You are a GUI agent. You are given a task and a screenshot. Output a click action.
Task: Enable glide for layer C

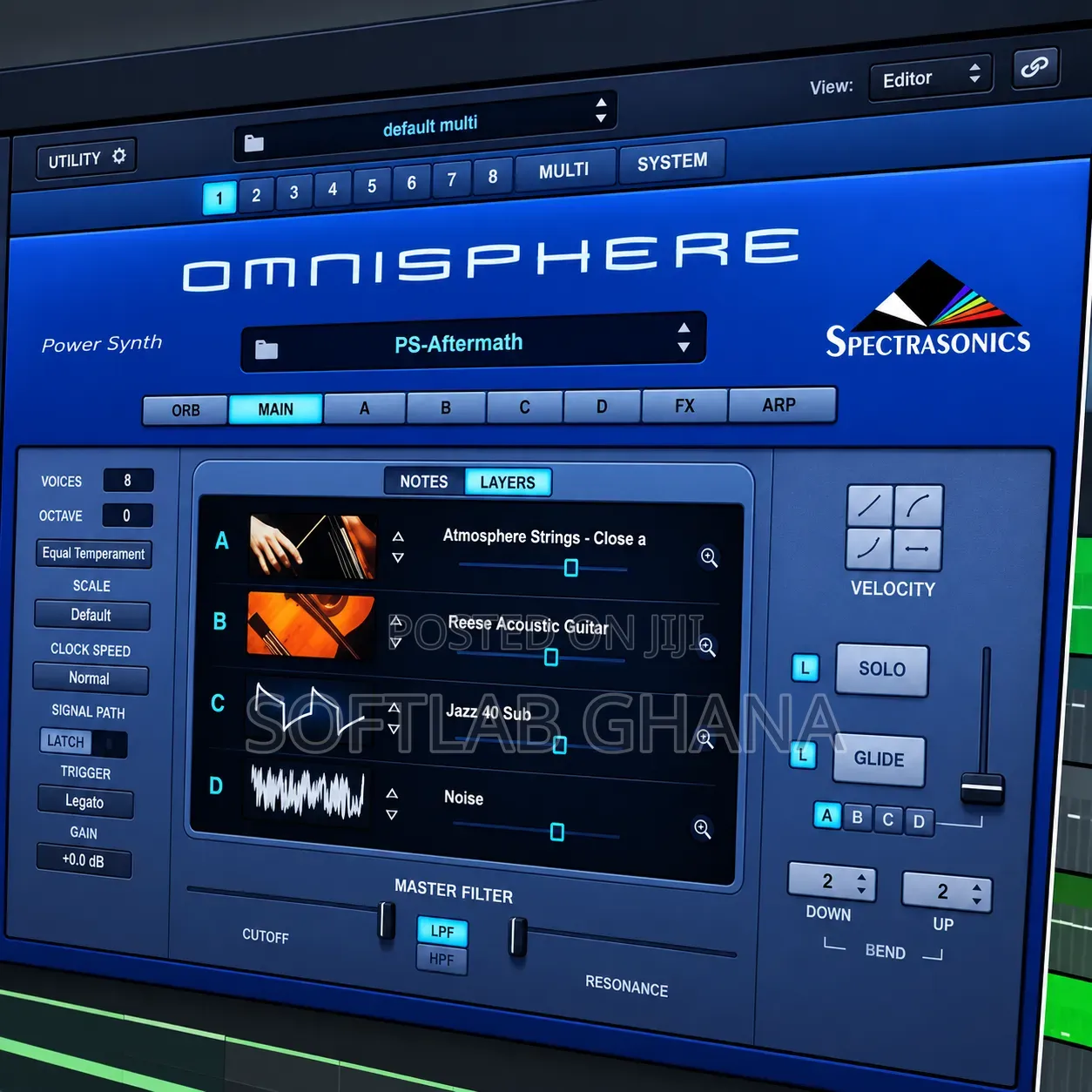click(x=888, y=819)
